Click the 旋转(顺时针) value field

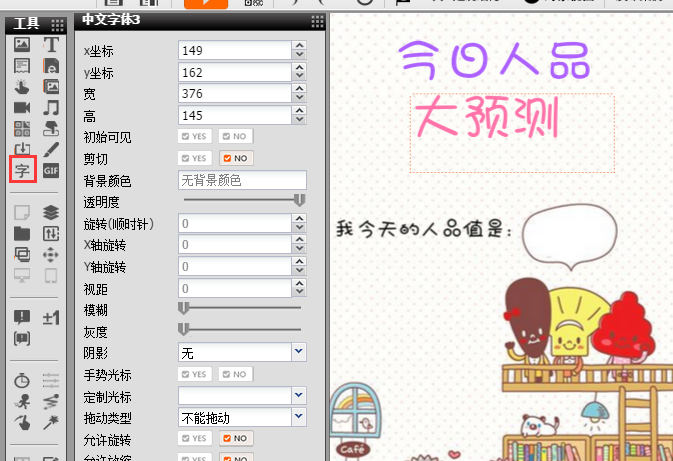tap(235, 223)
